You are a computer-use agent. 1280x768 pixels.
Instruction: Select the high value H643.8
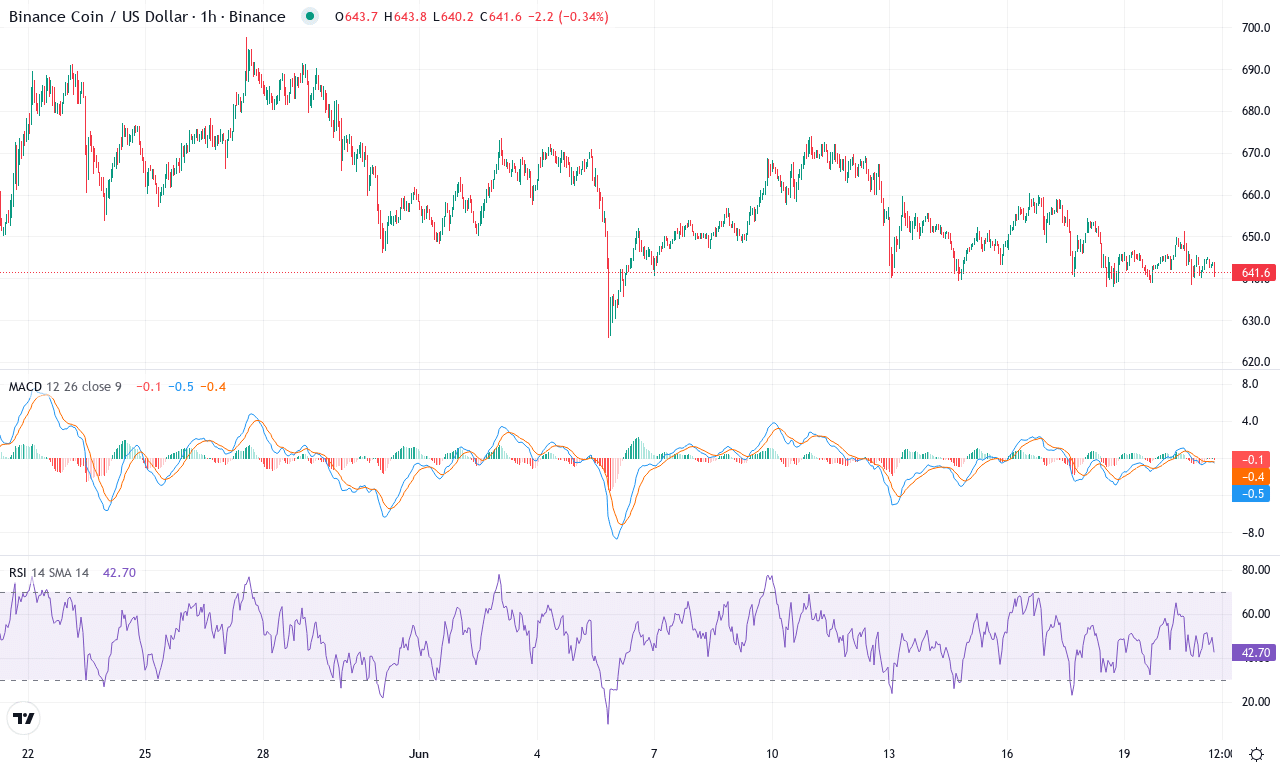pyautogui.click(x=406, y=17)
